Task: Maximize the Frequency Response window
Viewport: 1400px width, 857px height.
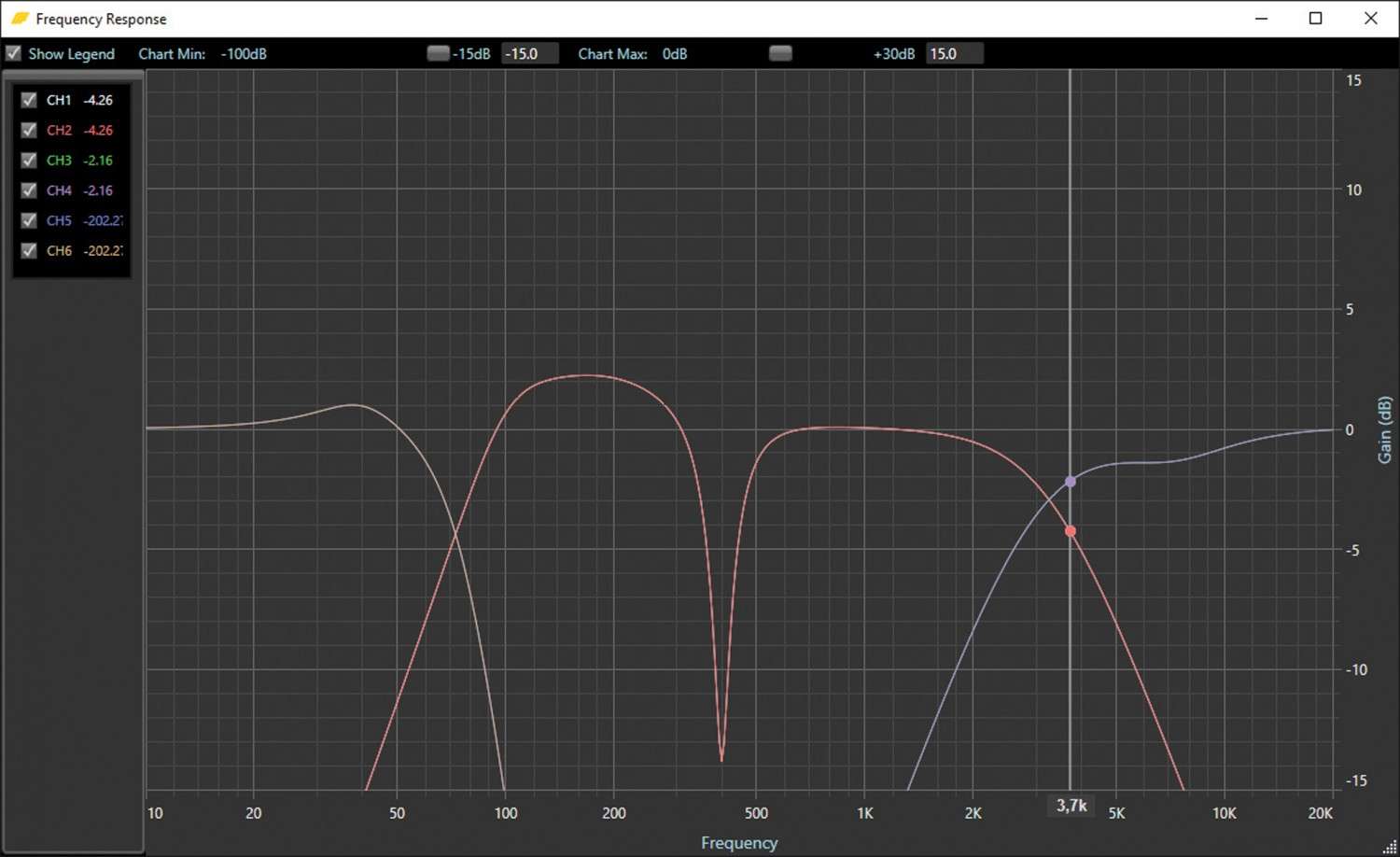Action: (x=1316, y=18)
